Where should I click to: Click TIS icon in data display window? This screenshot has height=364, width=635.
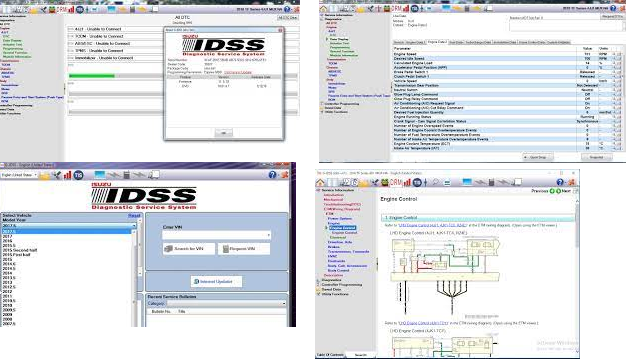pos(415,8)
